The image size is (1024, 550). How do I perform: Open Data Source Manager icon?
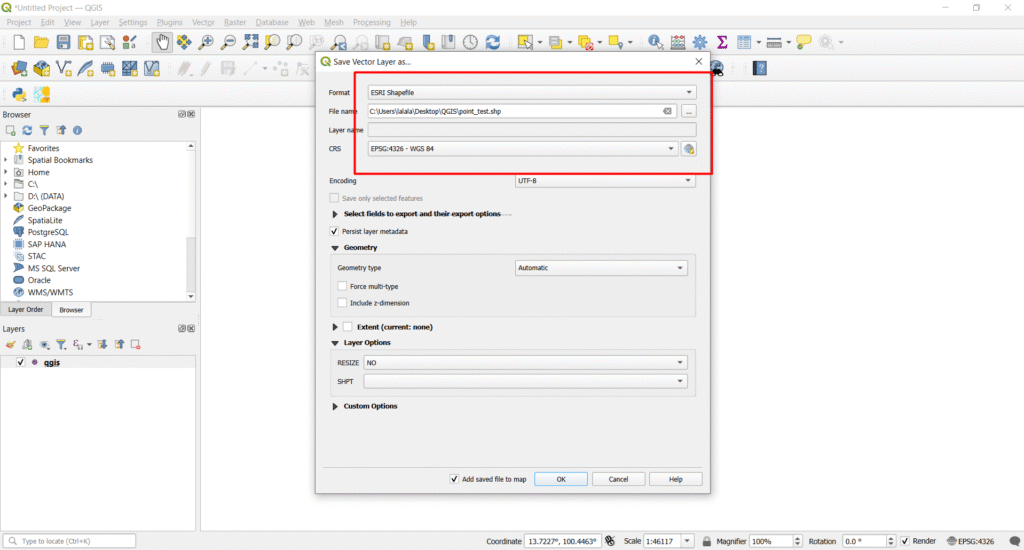[19, 69]
